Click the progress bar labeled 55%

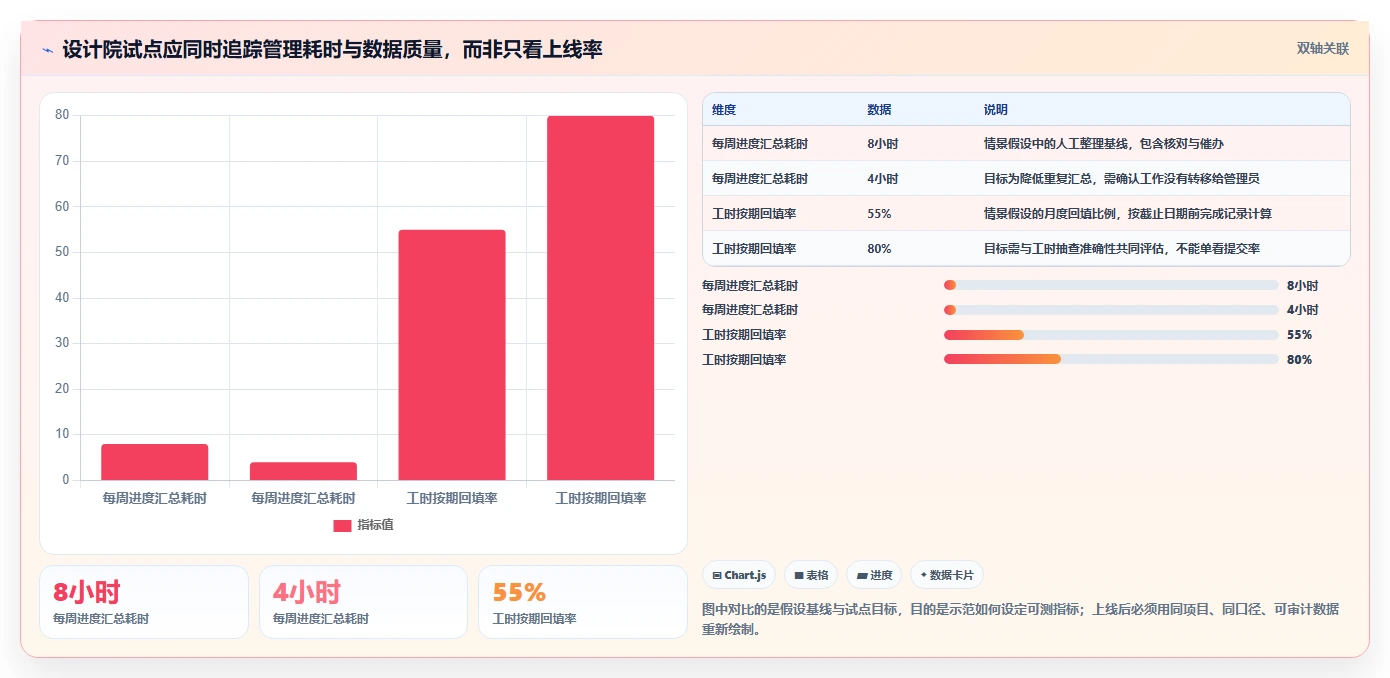pyautogui.click(x=1111, y=335)
